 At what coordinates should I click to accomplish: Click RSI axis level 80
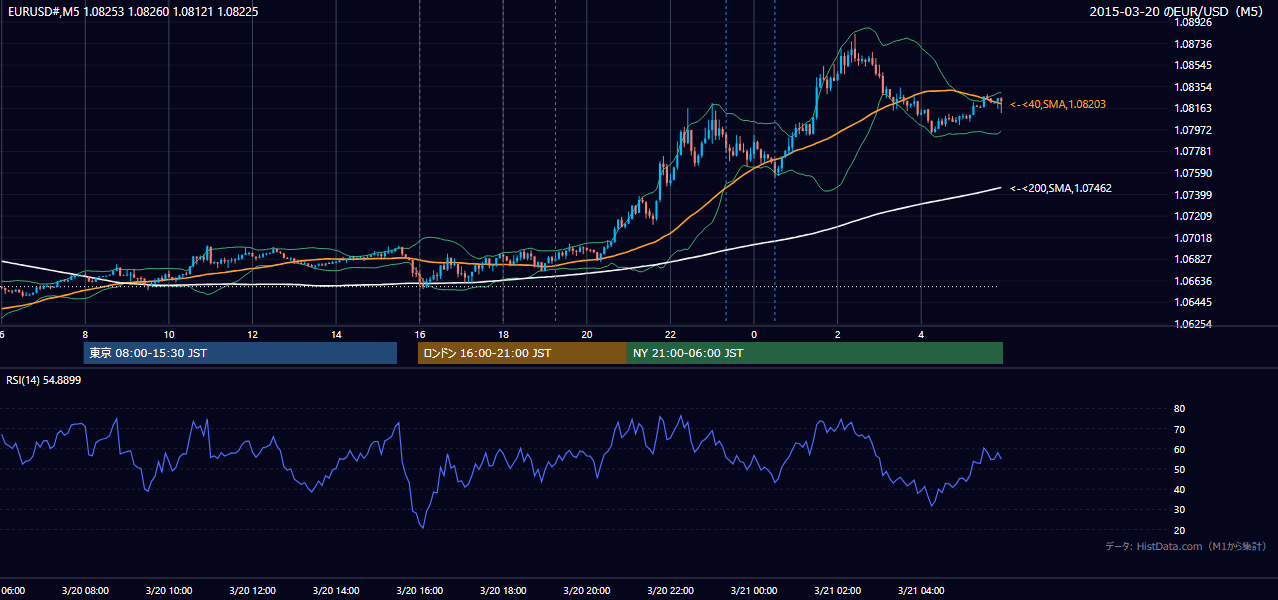tap(1179, 409)
